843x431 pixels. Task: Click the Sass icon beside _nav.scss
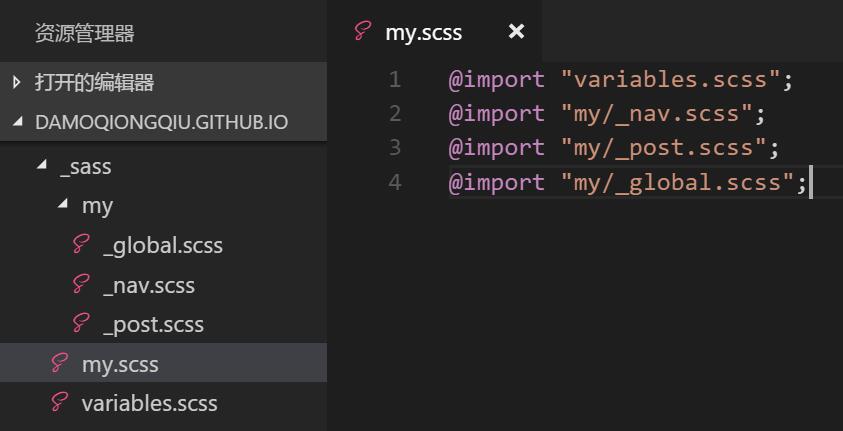click(x=81, y=285)
